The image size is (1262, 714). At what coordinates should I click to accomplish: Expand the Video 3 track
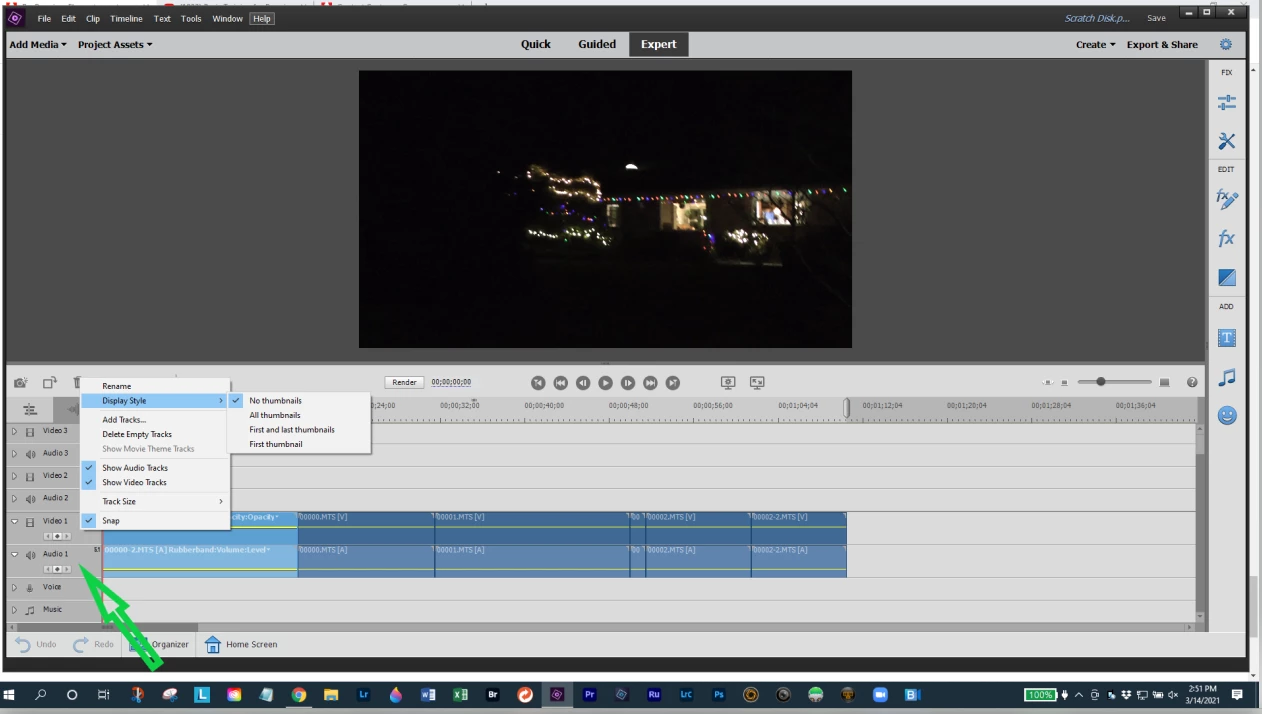pyautogui.click(x=14, y=431)
